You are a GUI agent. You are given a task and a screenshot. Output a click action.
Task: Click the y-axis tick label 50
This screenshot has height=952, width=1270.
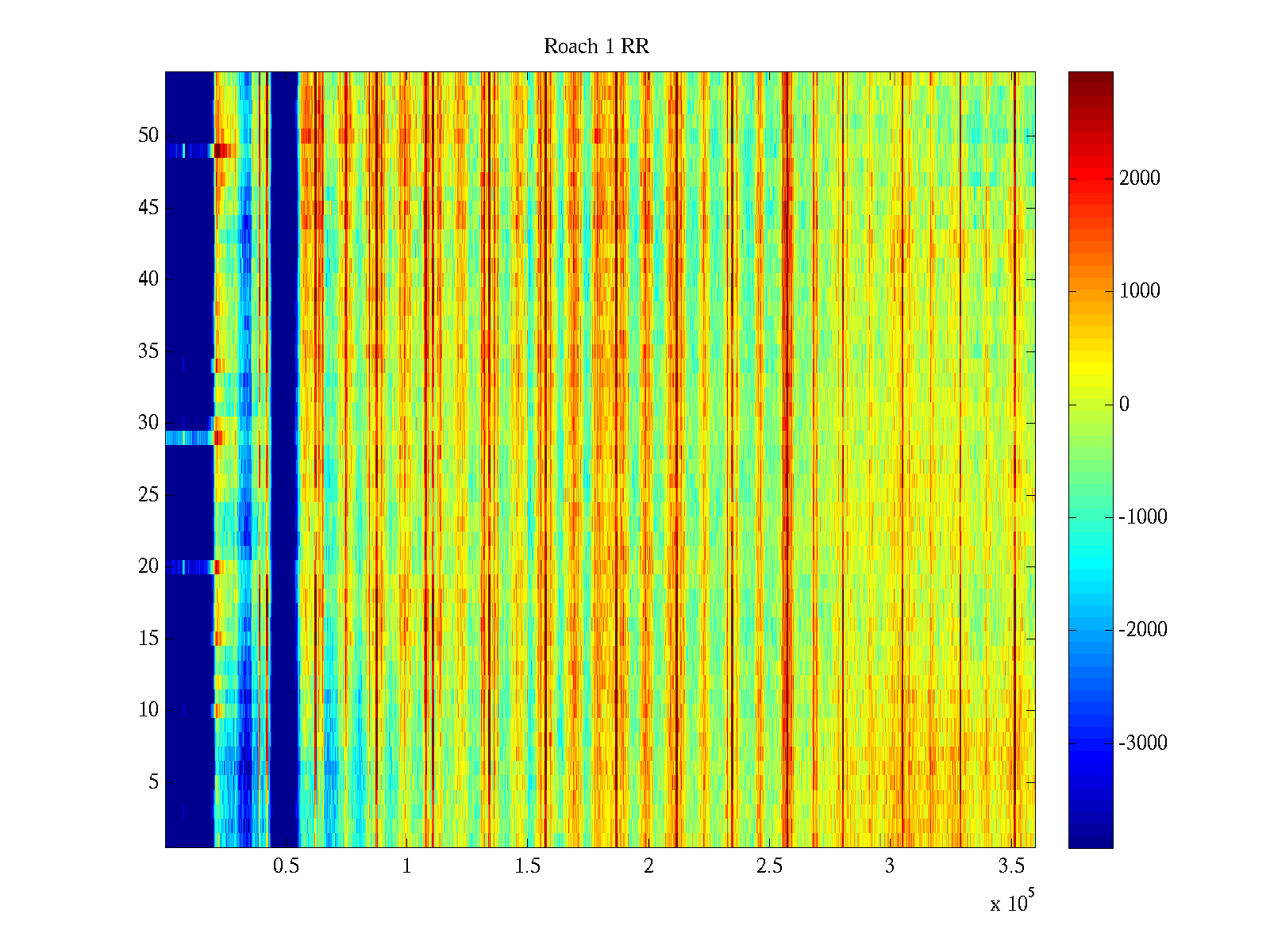click(x=148, y=136)
